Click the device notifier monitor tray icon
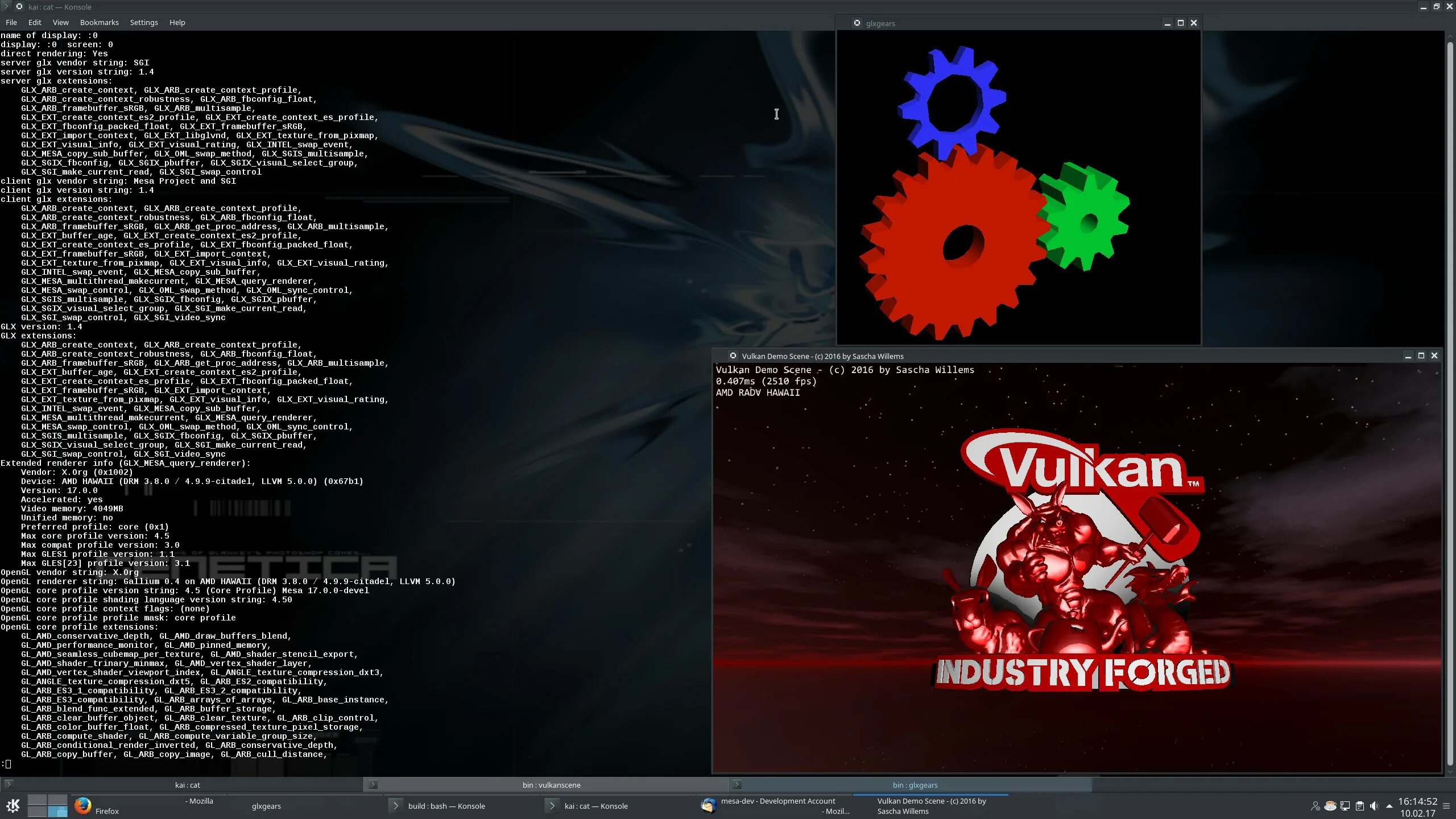The width and height of the screenshot is (1456, 819). (1345, 806)
